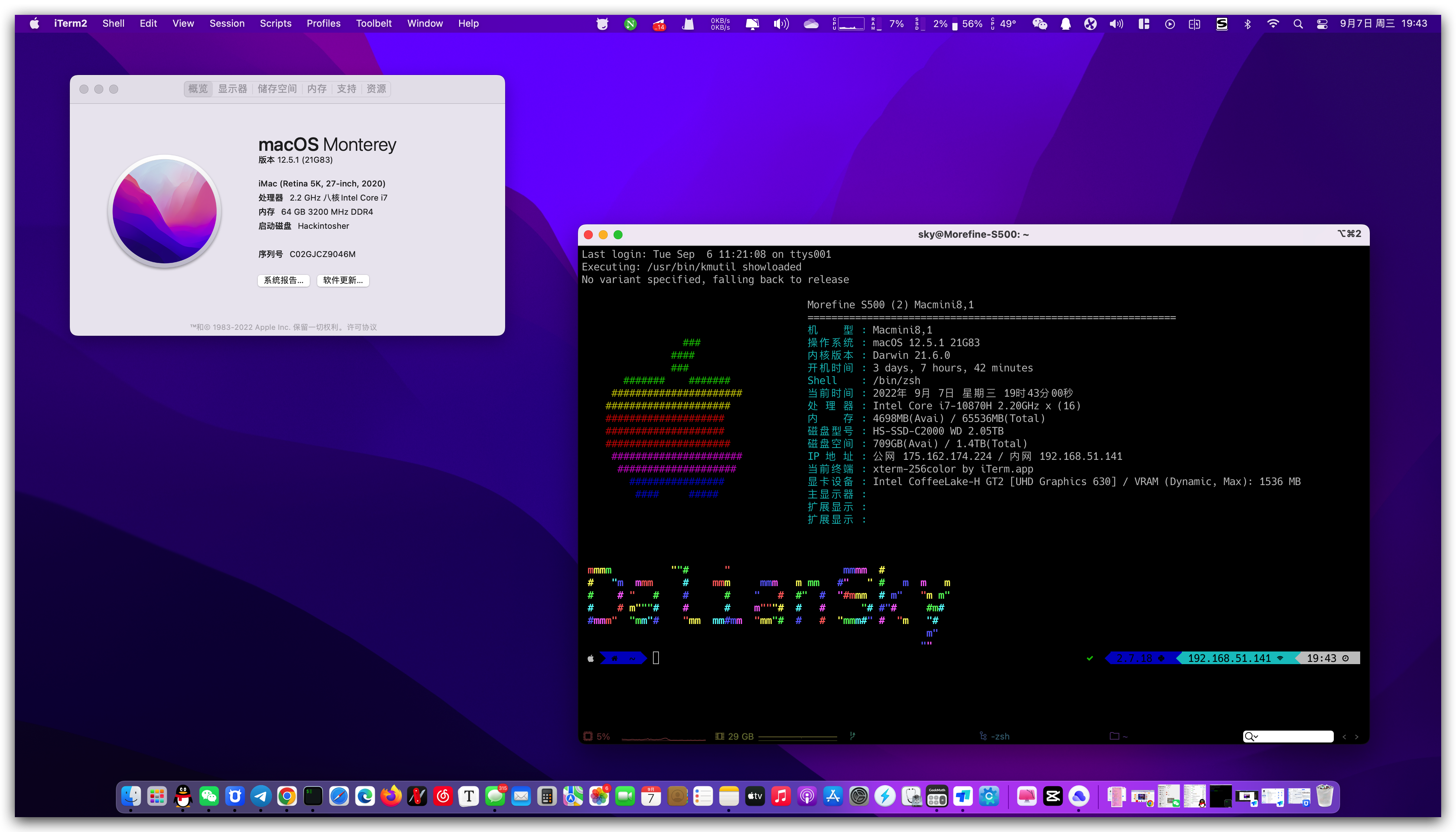Toggle Bluetooth menu bar icon

(x=1247, y=23)
